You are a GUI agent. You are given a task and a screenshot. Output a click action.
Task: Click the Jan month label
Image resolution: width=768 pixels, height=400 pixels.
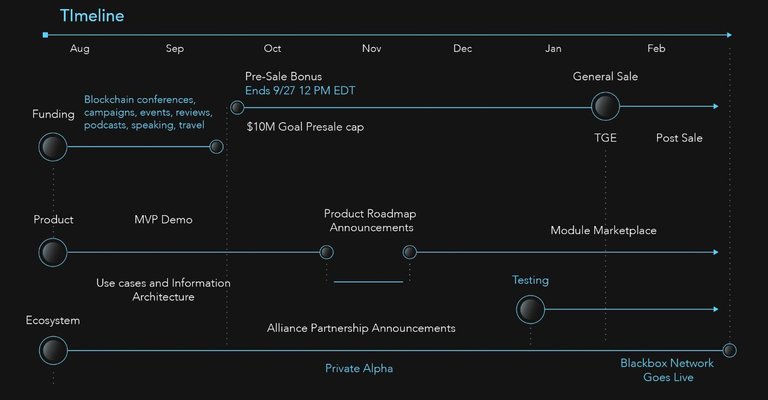pyautogui.click(x=553, y=48)
